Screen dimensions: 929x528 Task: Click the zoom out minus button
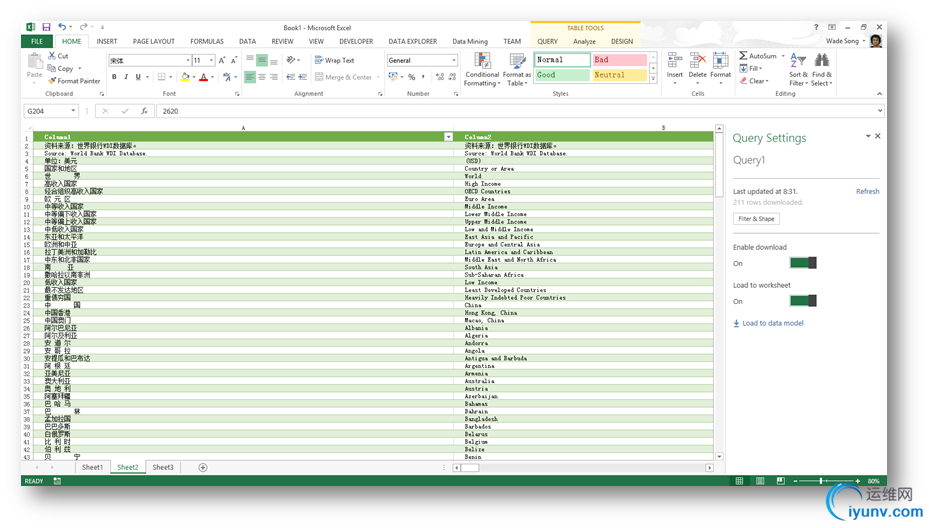pos(795,481)
